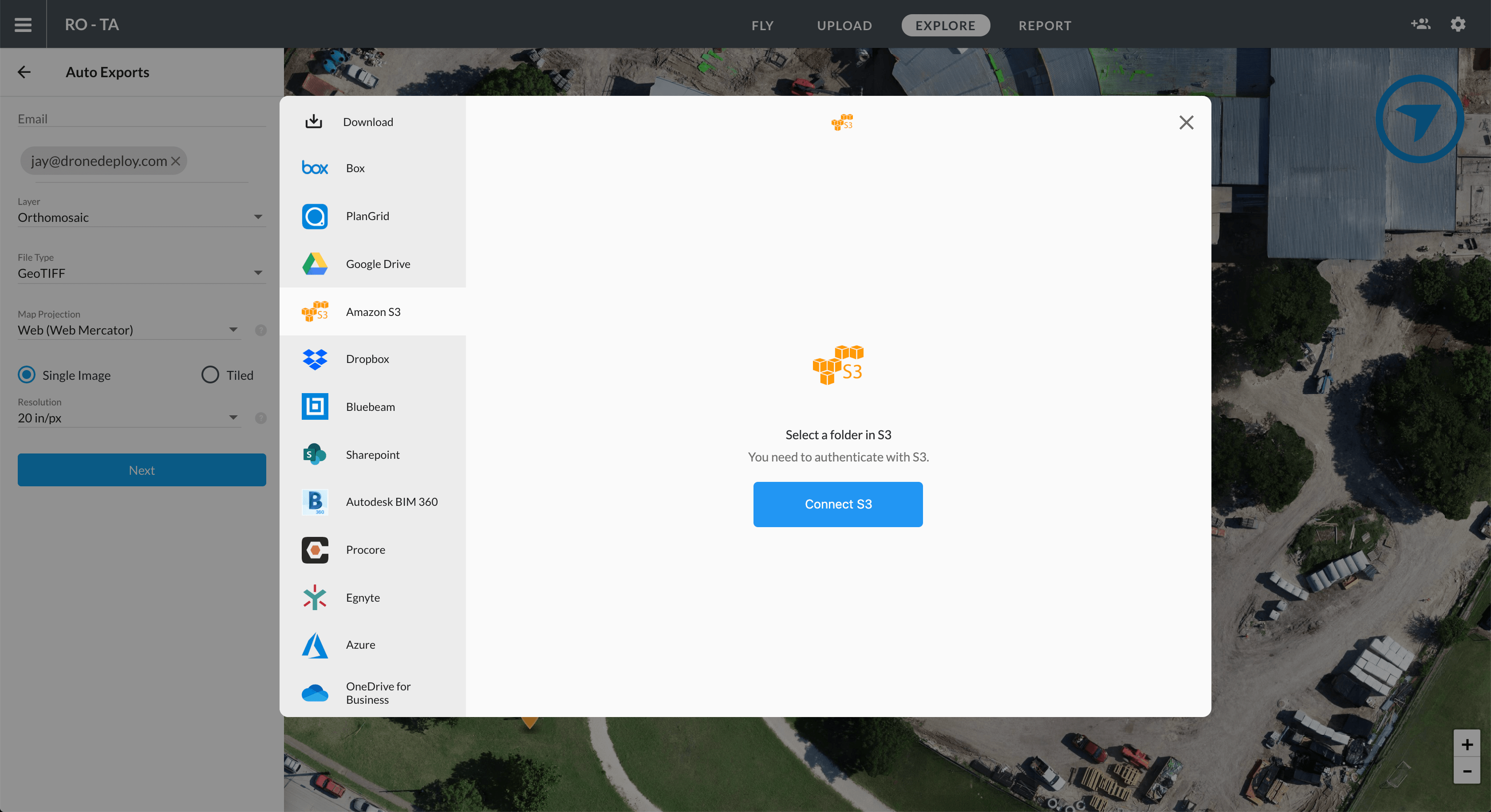Image resolution: width=1491 pixels, height=812 pixels.
Task: Pick the Bluebeam integration icon
Action: coord(314,407)
